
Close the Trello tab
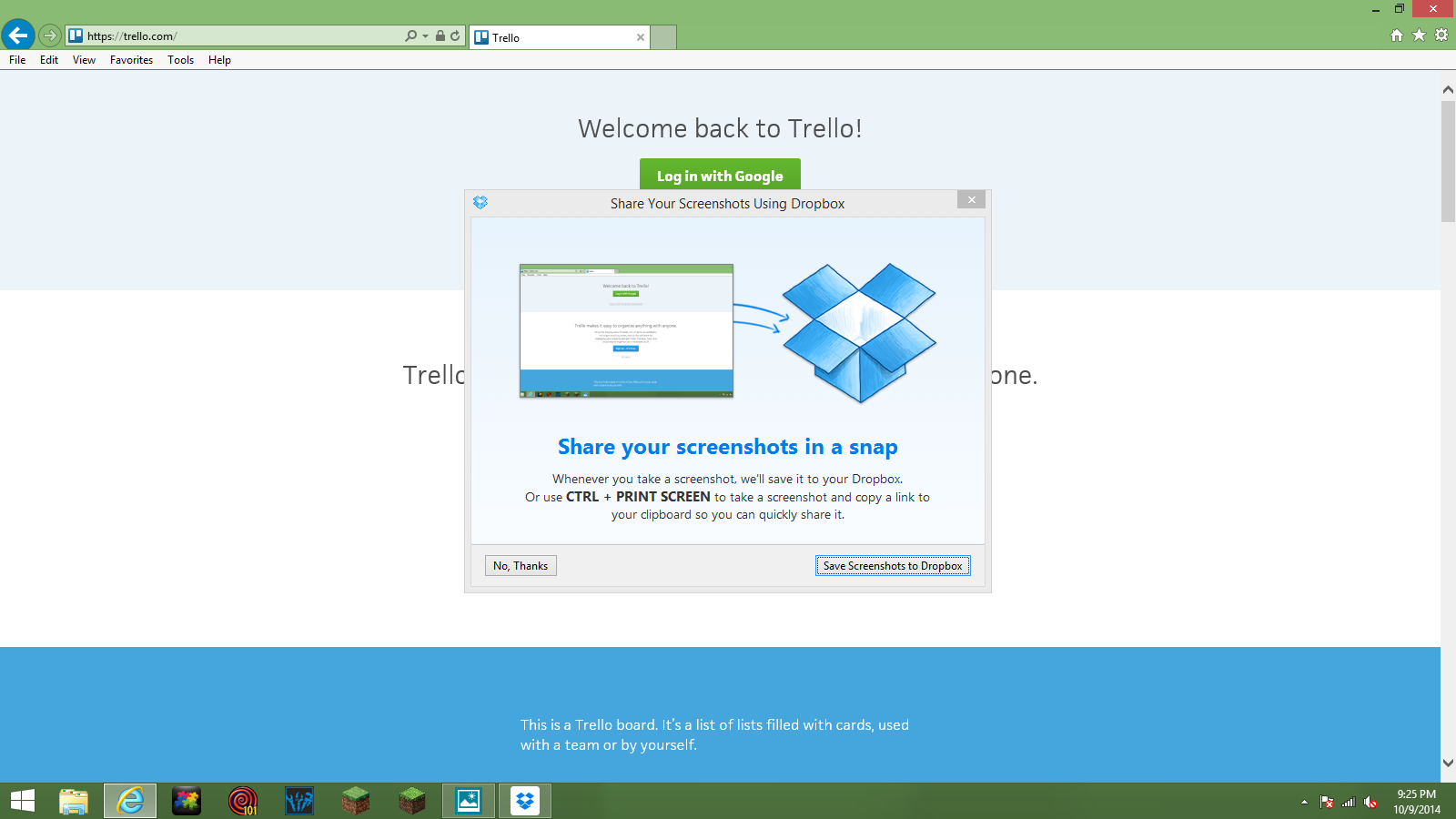(x=641, y=37)
